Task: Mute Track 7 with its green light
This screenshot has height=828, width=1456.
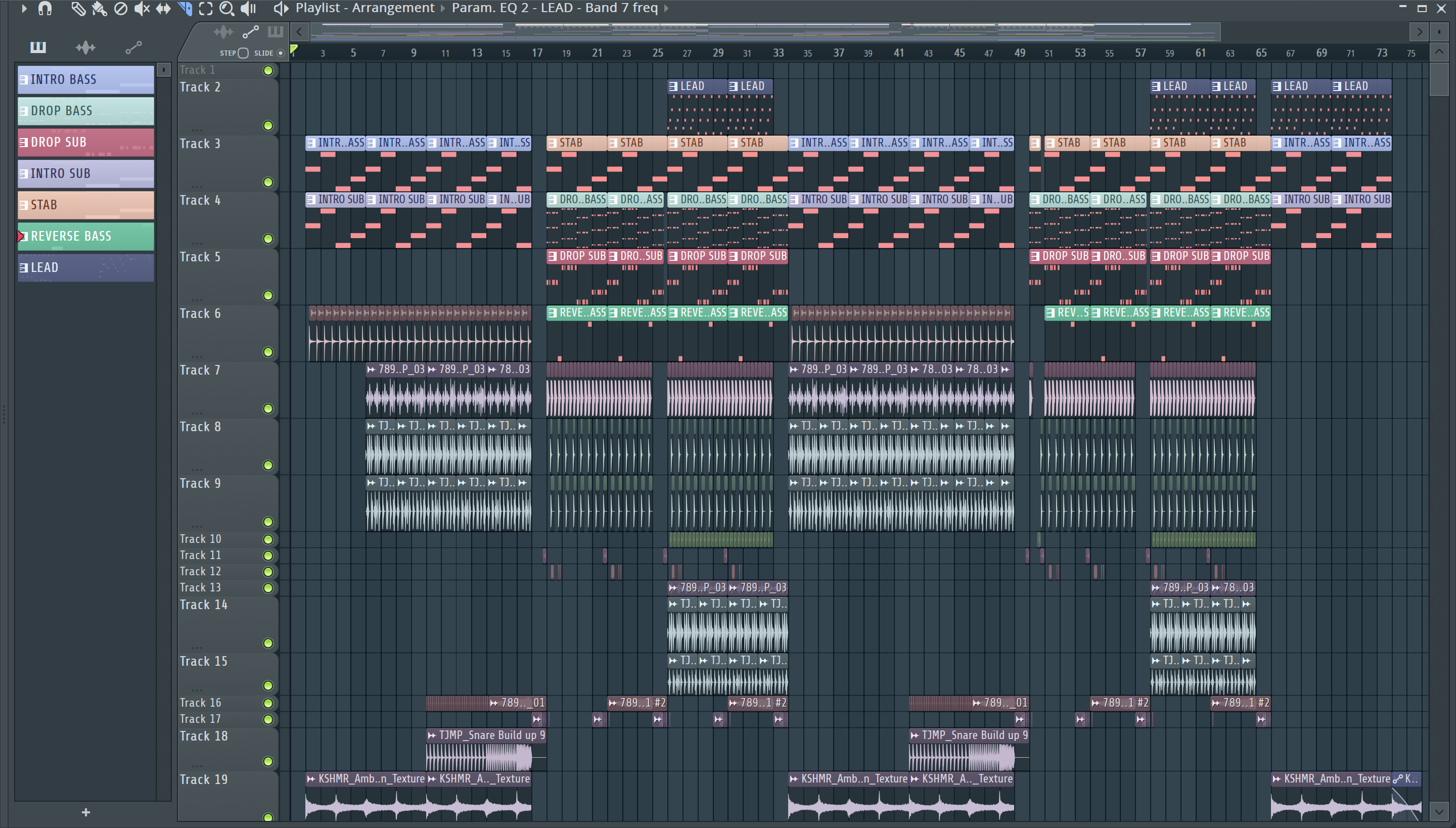Action: [x=268, y=409]
